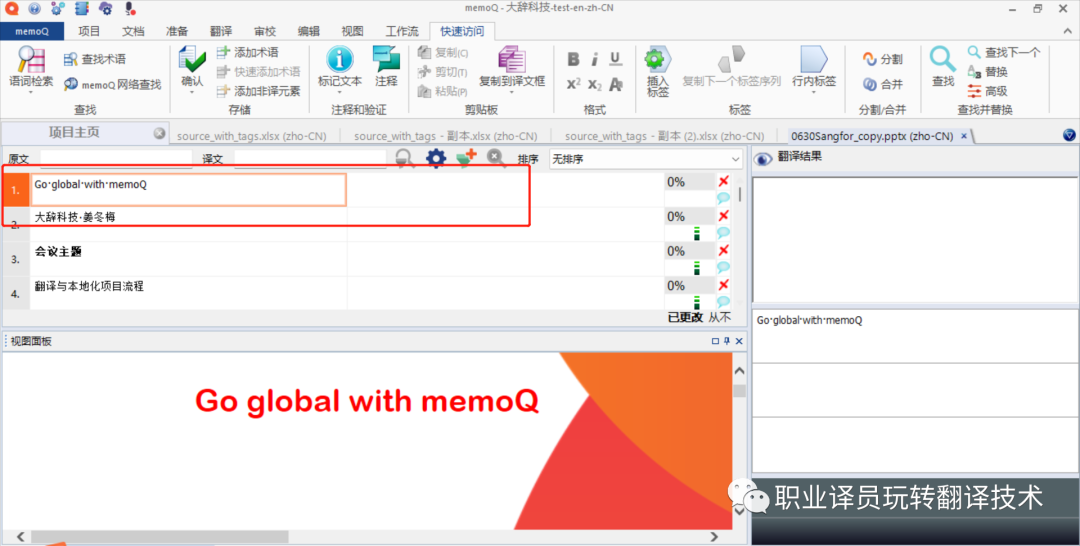1080x546 pixels.
Task: Switch to the 翻译 ribbon tab
Action: [x=221, y=31]
